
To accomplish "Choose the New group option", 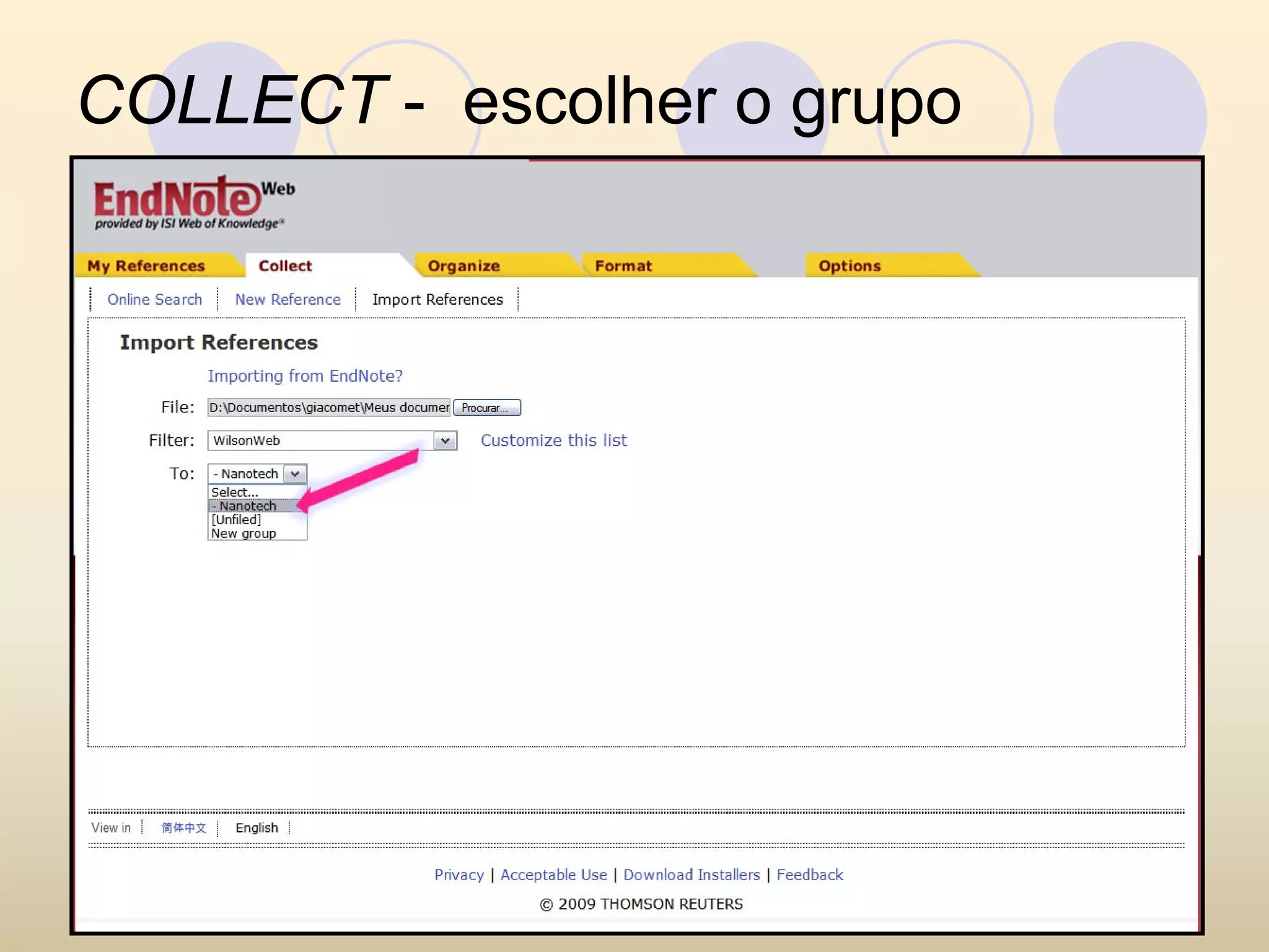I will click(257, 533).
